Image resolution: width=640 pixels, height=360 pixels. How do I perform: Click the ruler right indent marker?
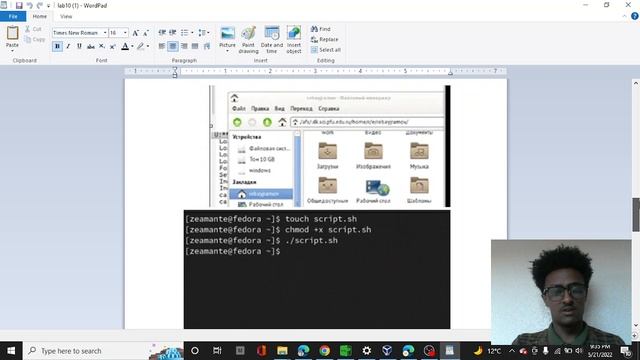(451, 73)
